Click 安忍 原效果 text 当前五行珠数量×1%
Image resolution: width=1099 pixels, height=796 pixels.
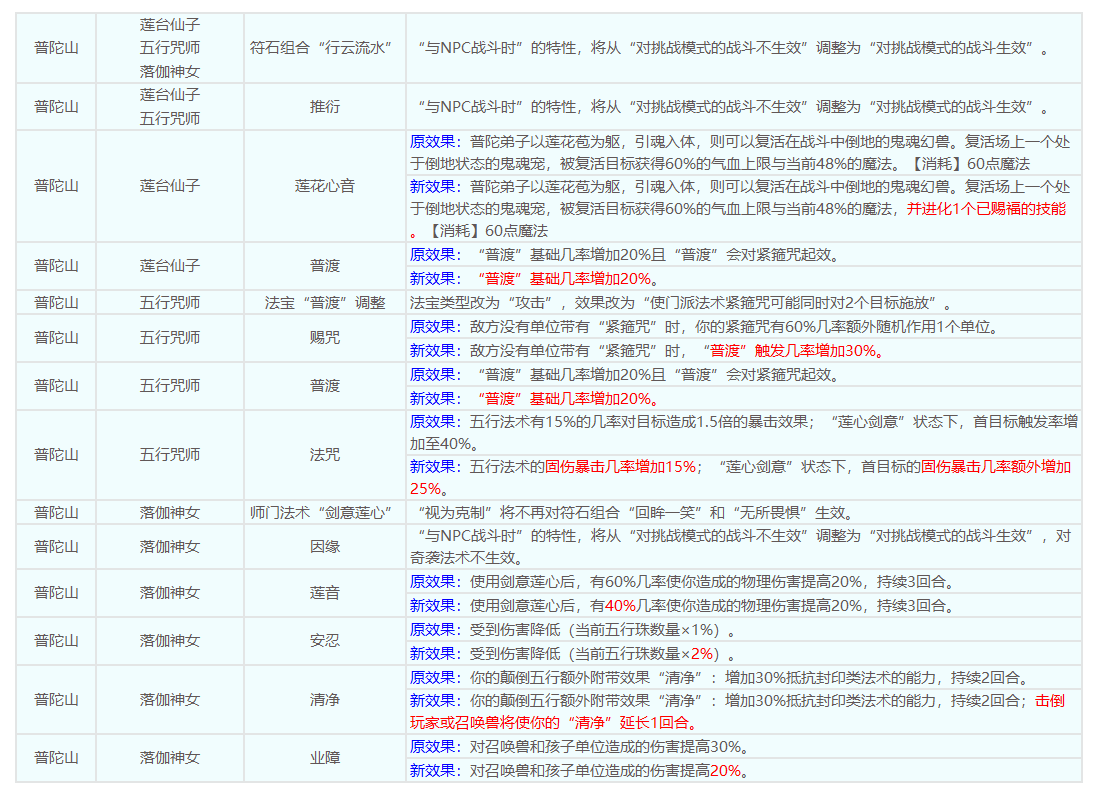pyautogui.click(x=573, y=630)
